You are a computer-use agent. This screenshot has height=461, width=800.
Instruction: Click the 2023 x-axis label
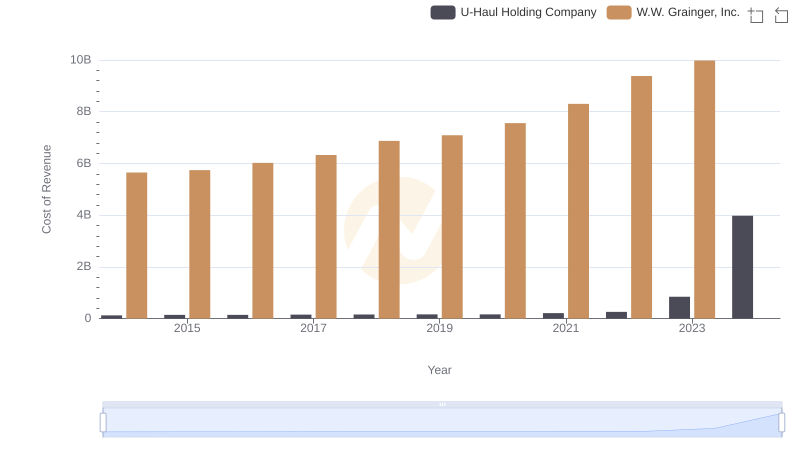[x=692, y=328]
